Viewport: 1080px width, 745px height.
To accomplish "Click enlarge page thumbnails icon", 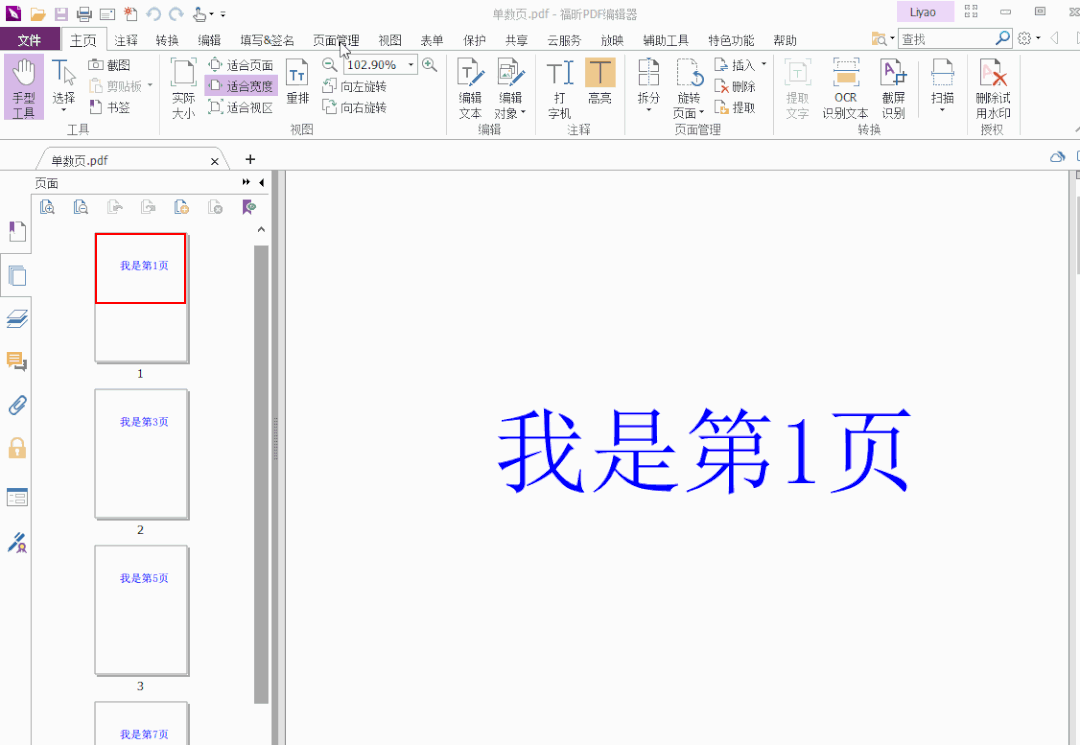I will 47,207.
